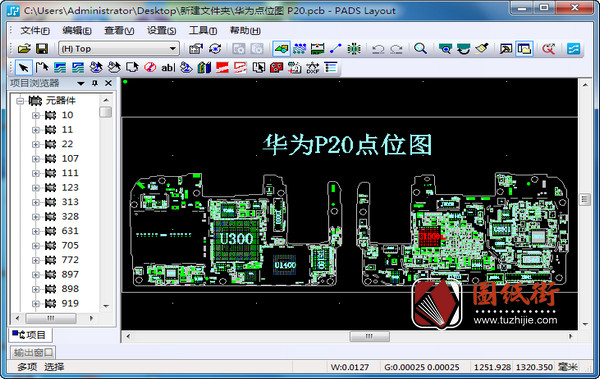The width and height of the screenshot is (600, 379).
Task: Click the DXF import icon
Action: (313, 68)
